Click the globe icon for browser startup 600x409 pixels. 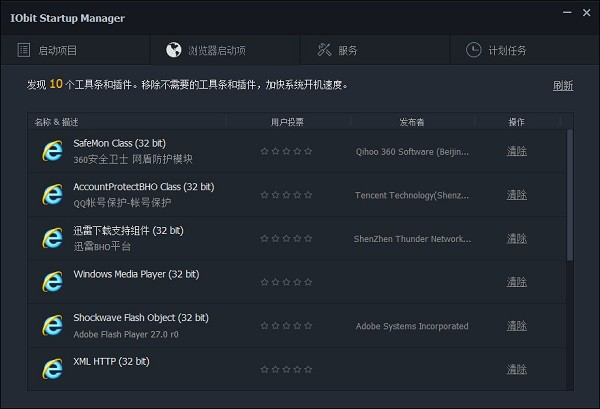[x=173, y=50]
